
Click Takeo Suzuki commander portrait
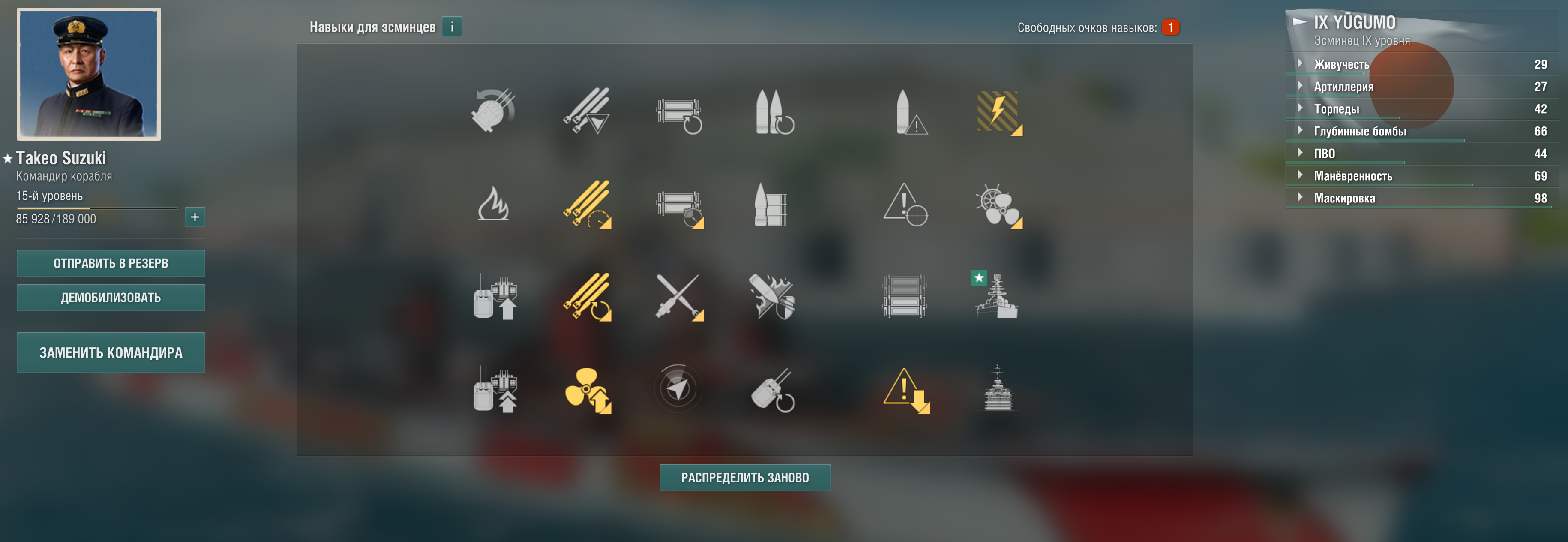(x=89, y=74)
